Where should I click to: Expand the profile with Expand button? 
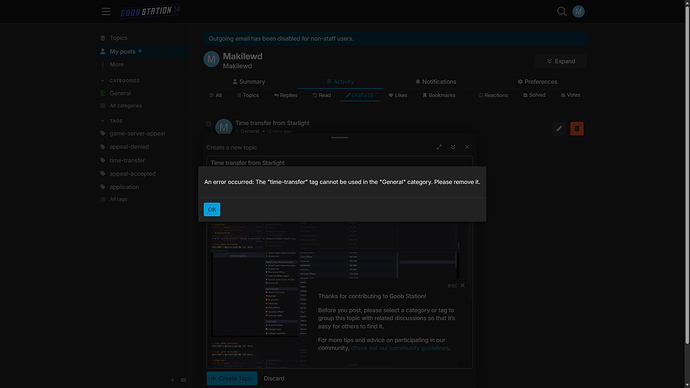click(561, 61)
